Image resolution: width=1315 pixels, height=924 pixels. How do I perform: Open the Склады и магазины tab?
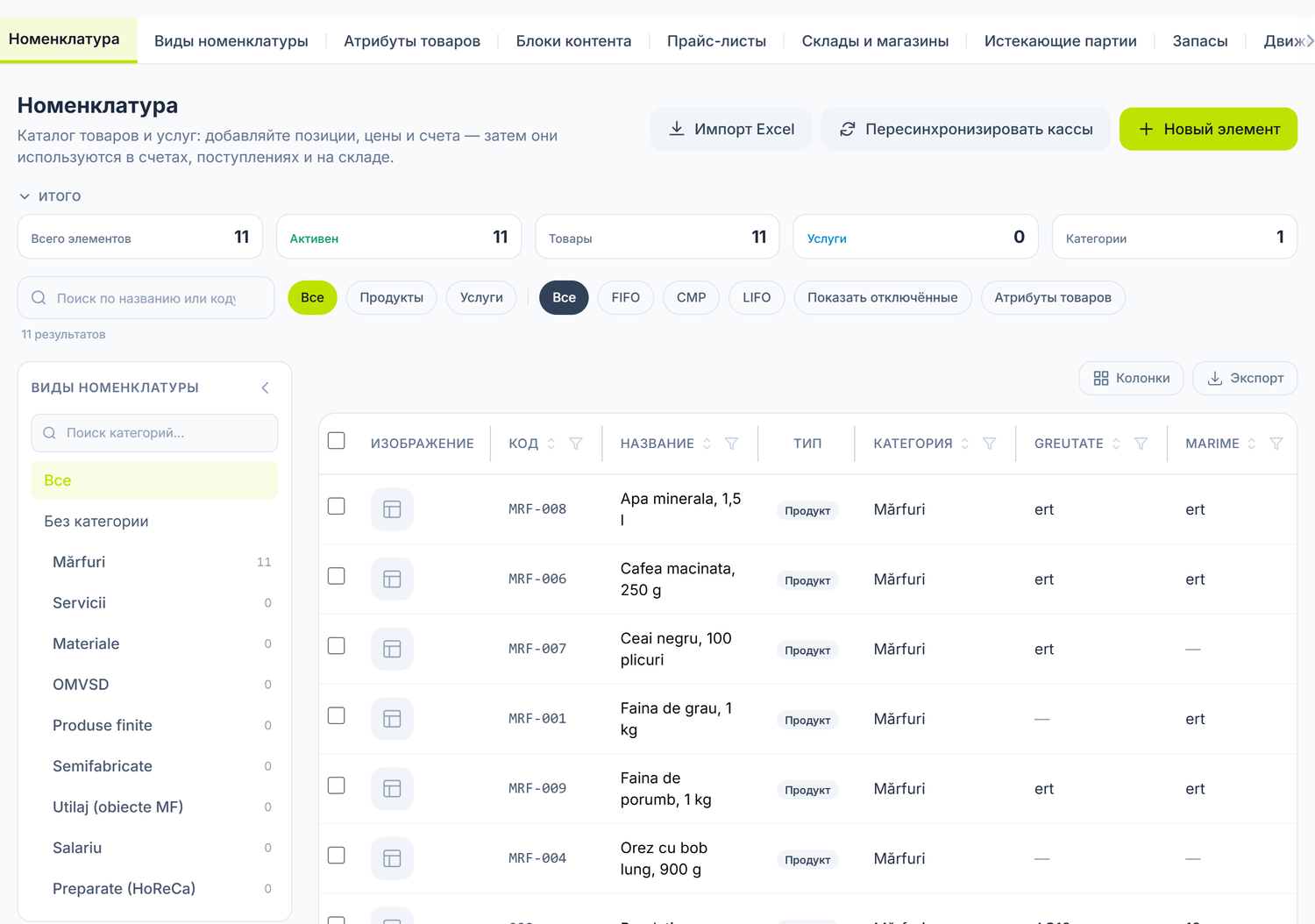pyautogui.click(x=875, y=41)
